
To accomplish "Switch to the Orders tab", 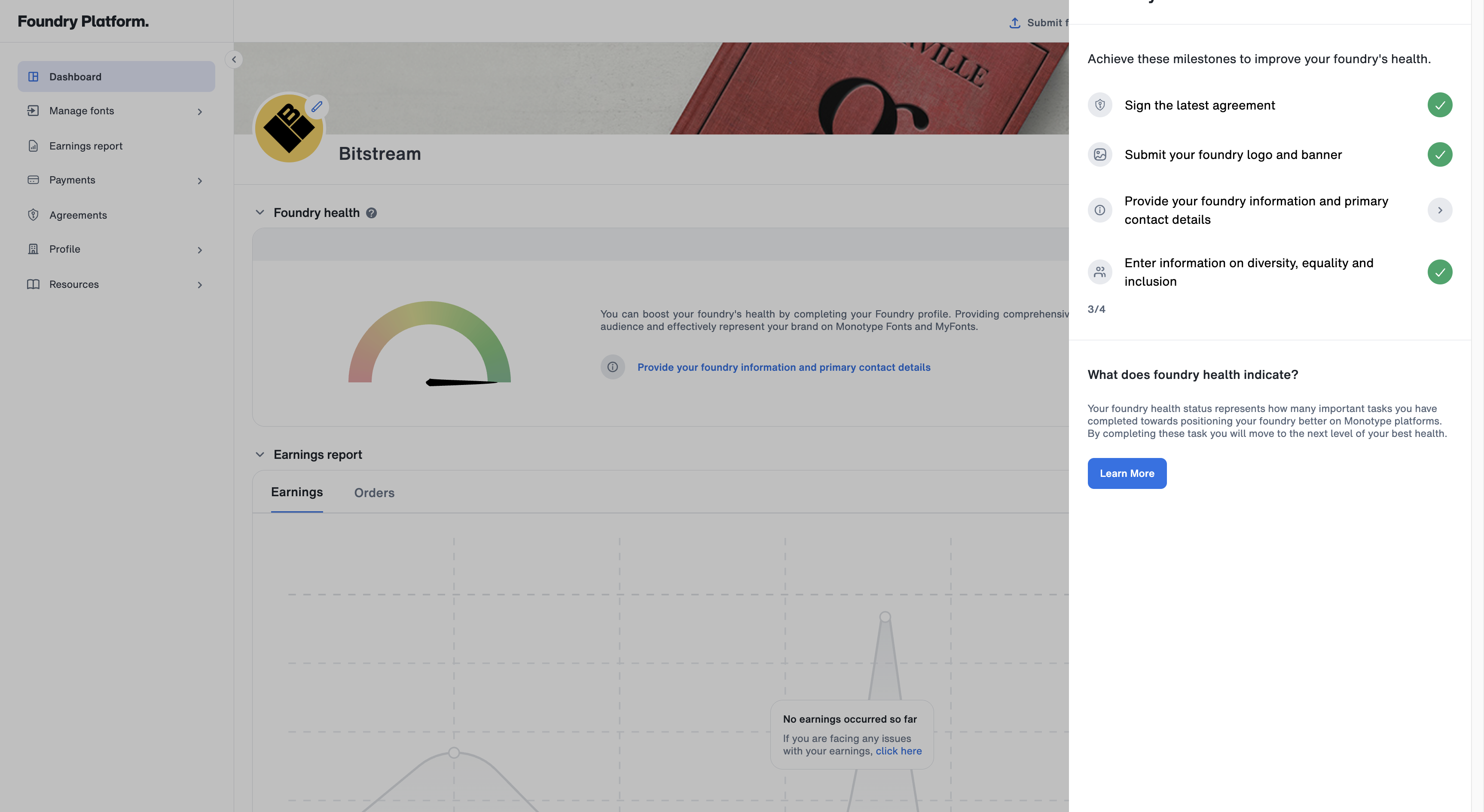I will [374, 492].
